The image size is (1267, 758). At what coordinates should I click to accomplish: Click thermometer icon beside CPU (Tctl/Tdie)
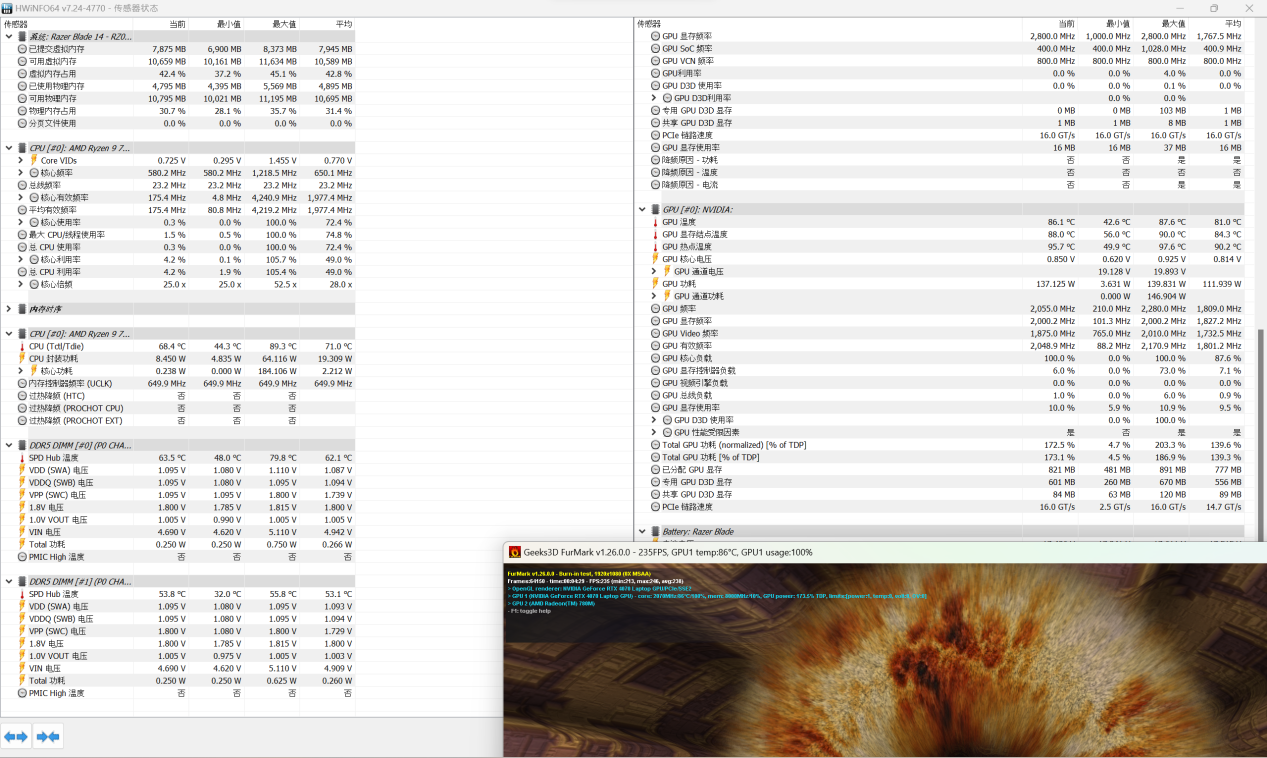pos(22,346)
